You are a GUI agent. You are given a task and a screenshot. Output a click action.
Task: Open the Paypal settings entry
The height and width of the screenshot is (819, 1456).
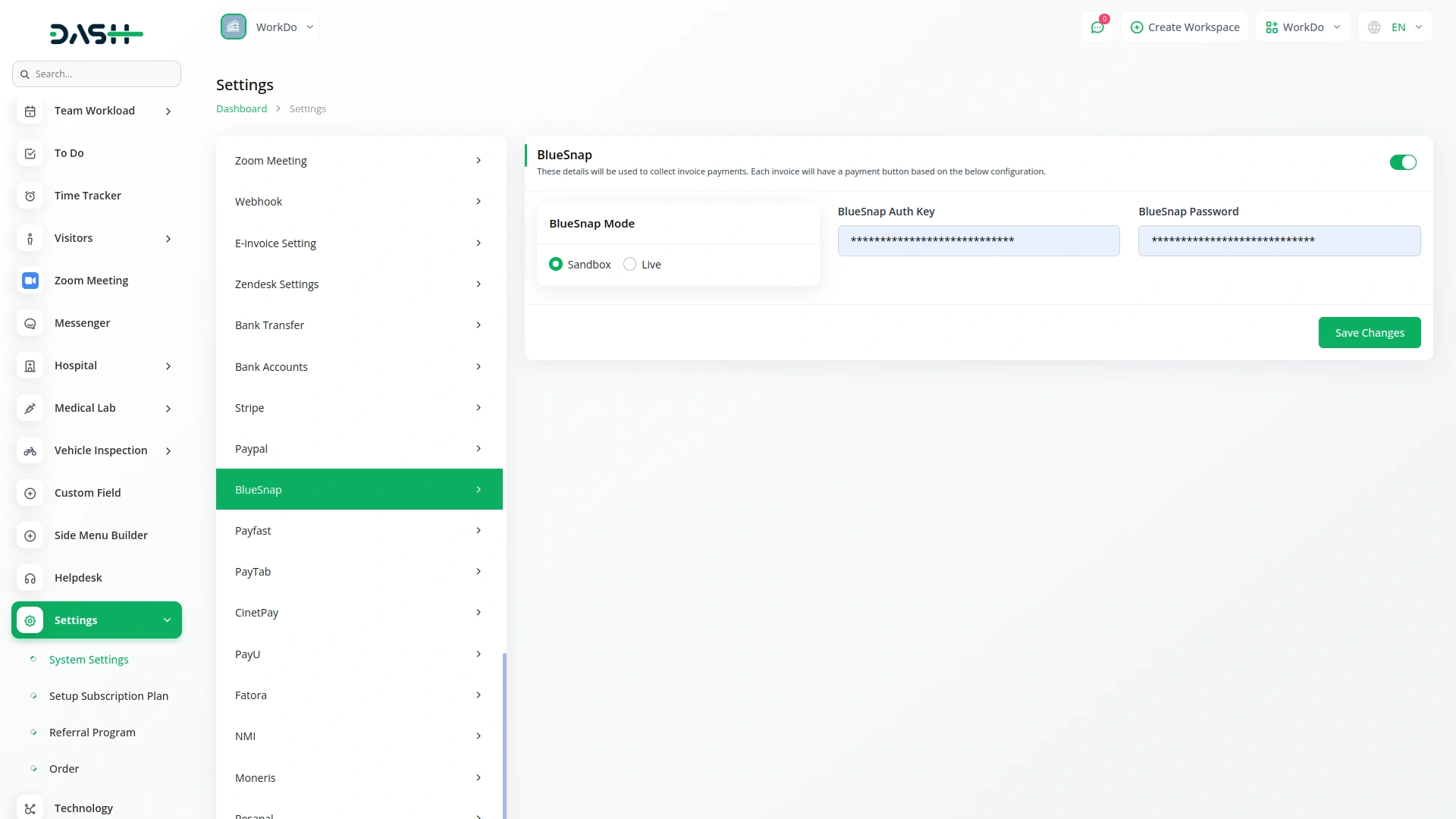tap(359, 449)
